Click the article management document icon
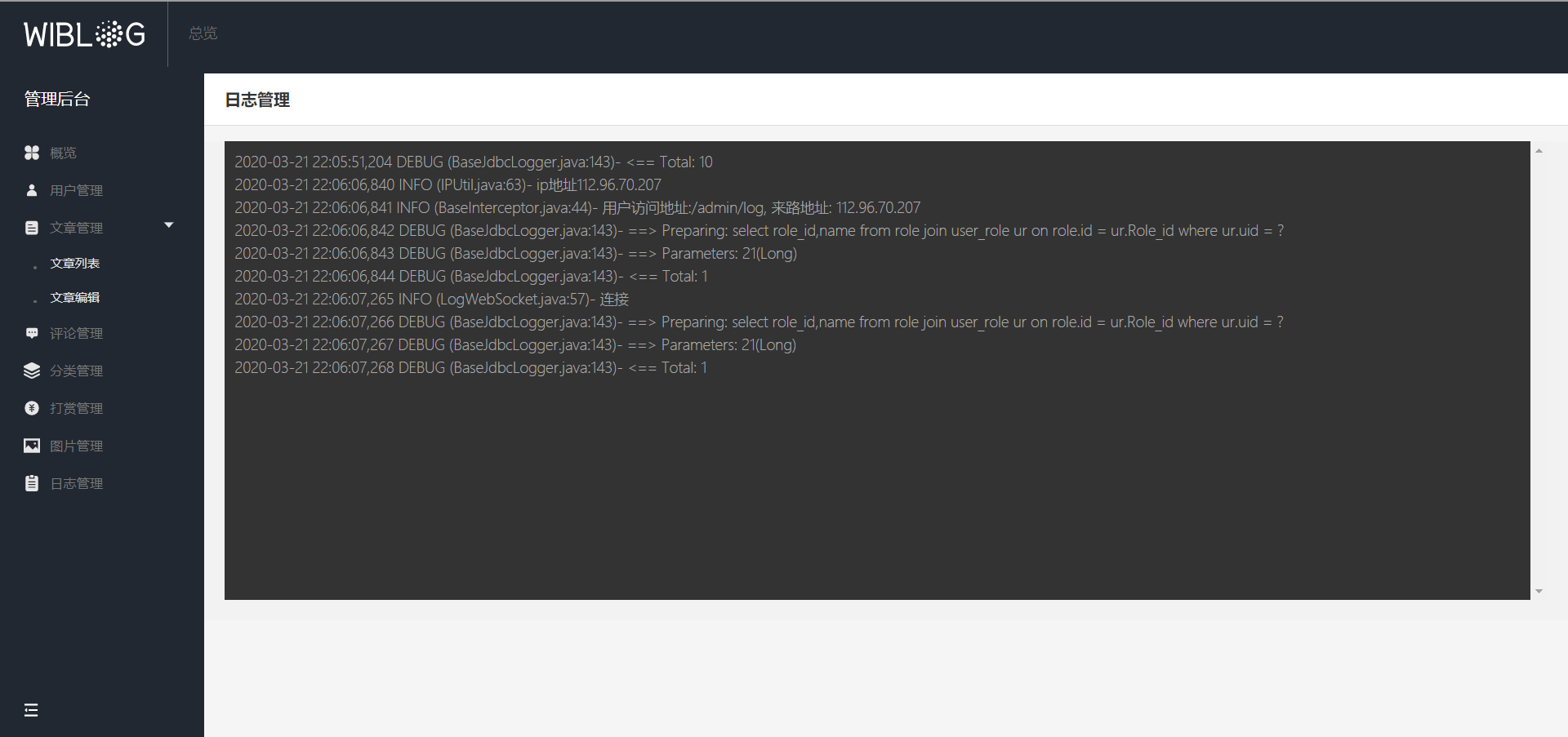1568x737 pixels. tap(32, 228)
